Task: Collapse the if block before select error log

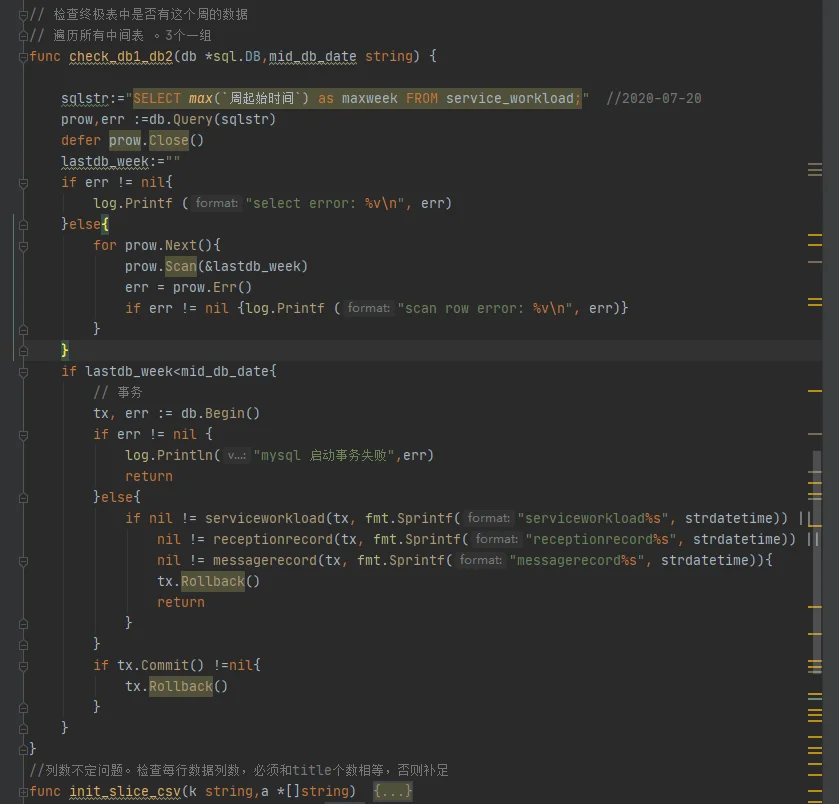Action: tap(23, 183)
